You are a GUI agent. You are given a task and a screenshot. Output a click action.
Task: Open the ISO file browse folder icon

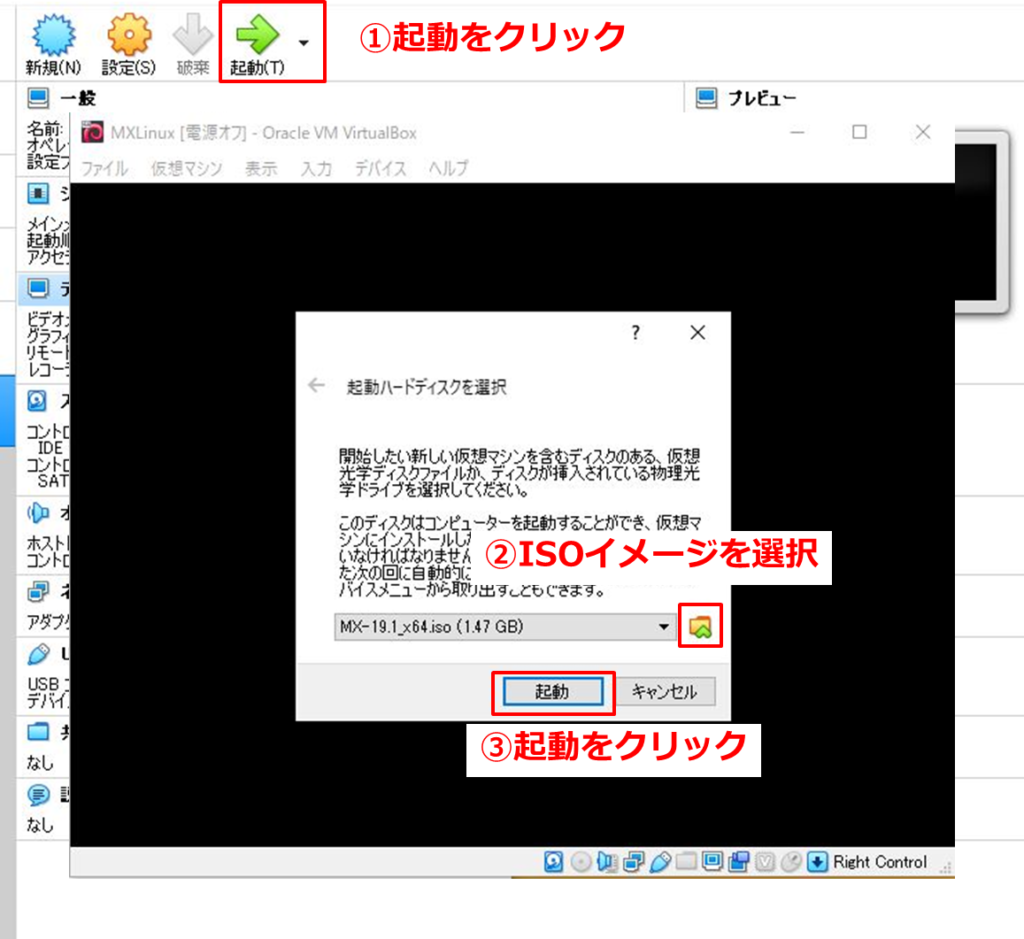tap(697, 627)
